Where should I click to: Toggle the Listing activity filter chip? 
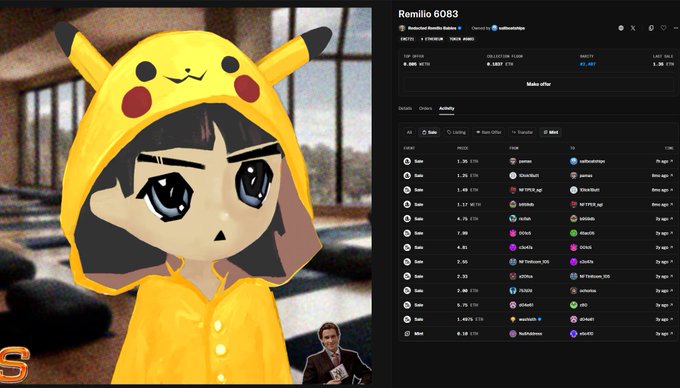(456, 132)
